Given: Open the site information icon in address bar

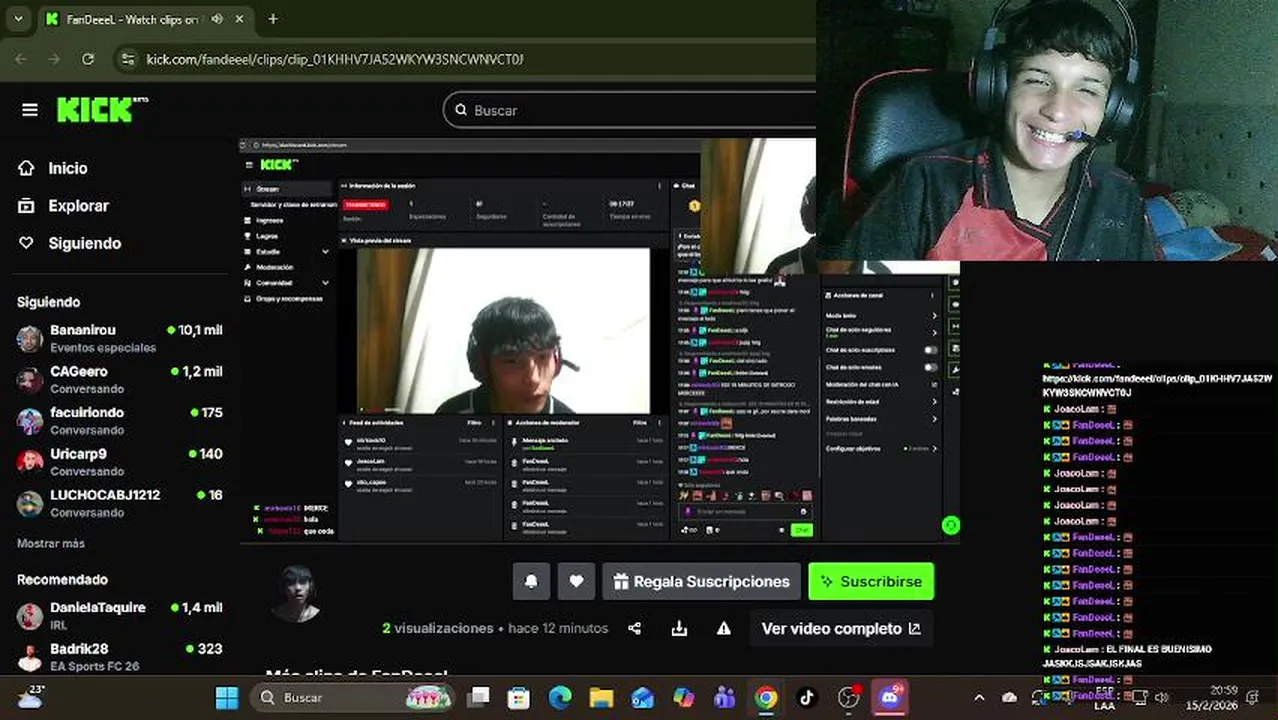Looking at the screenshot, I should (126, 59).
